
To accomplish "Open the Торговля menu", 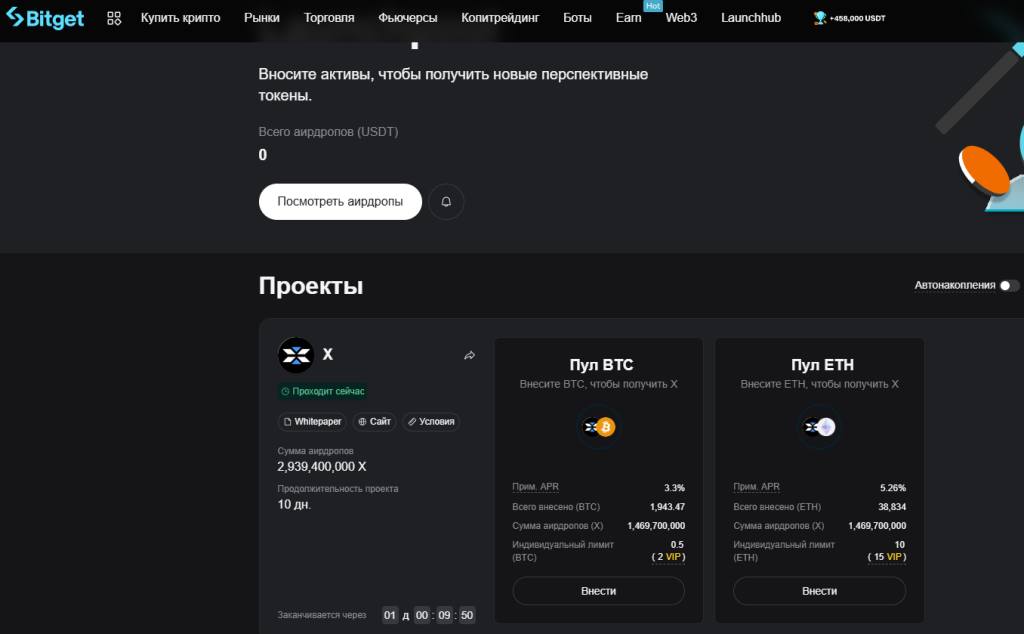I will tap(329, 18).
